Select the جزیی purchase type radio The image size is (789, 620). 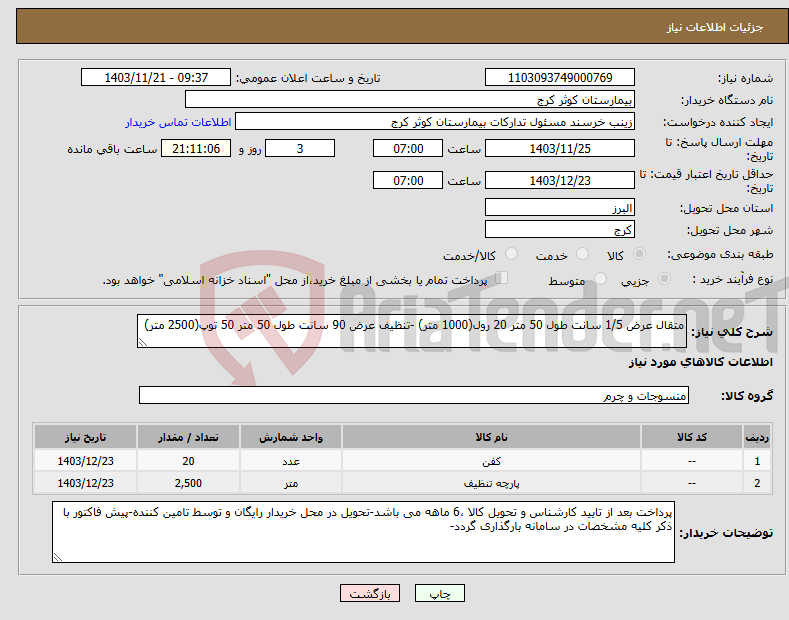tap(664, 279)
